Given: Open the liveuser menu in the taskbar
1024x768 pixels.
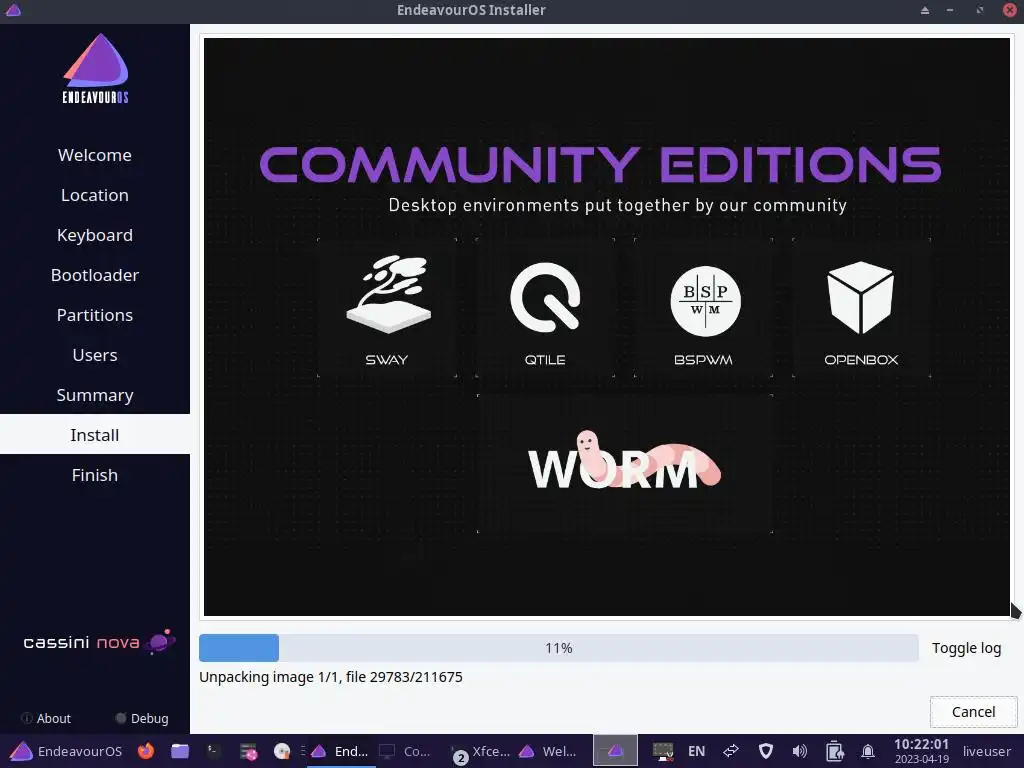Looking at the screenshot, I should (x=986, y=752).
